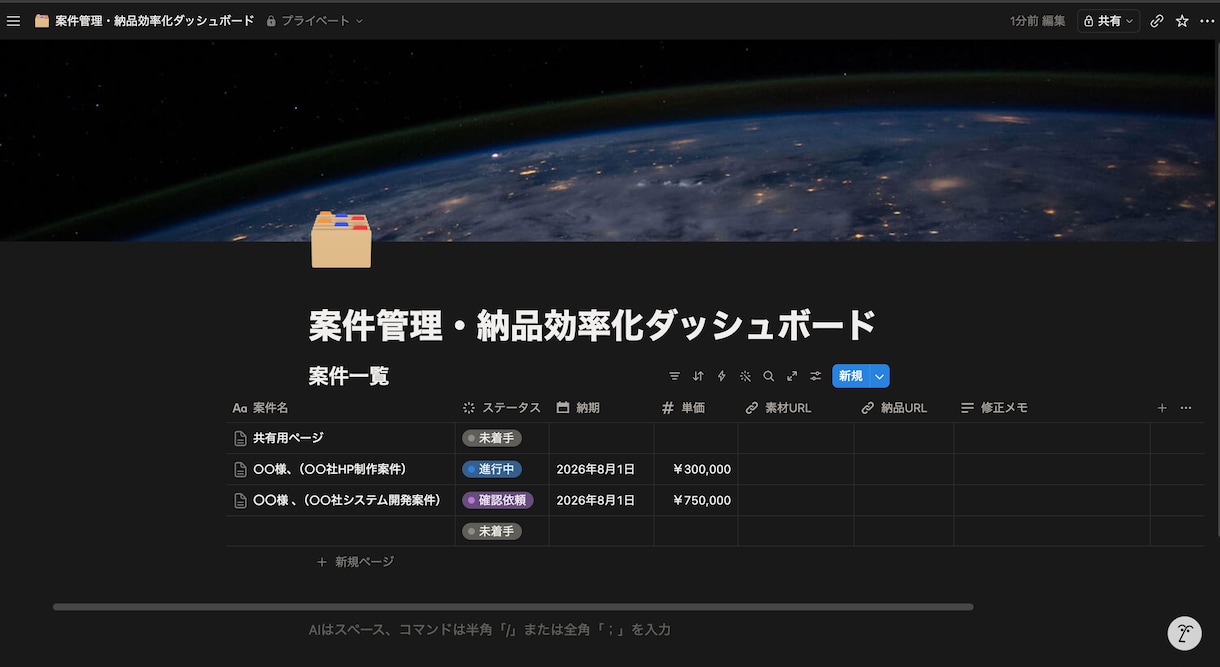Change the 進行中 status tag
The width and height of the screenshot is (1220, 667).
(x=492, y=469)
